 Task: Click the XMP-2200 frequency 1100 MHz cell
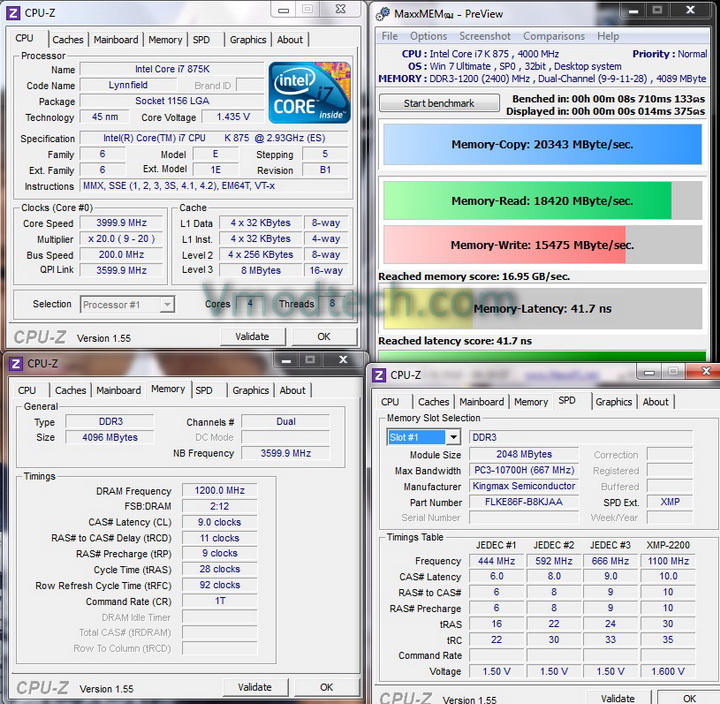click(668, 561)
